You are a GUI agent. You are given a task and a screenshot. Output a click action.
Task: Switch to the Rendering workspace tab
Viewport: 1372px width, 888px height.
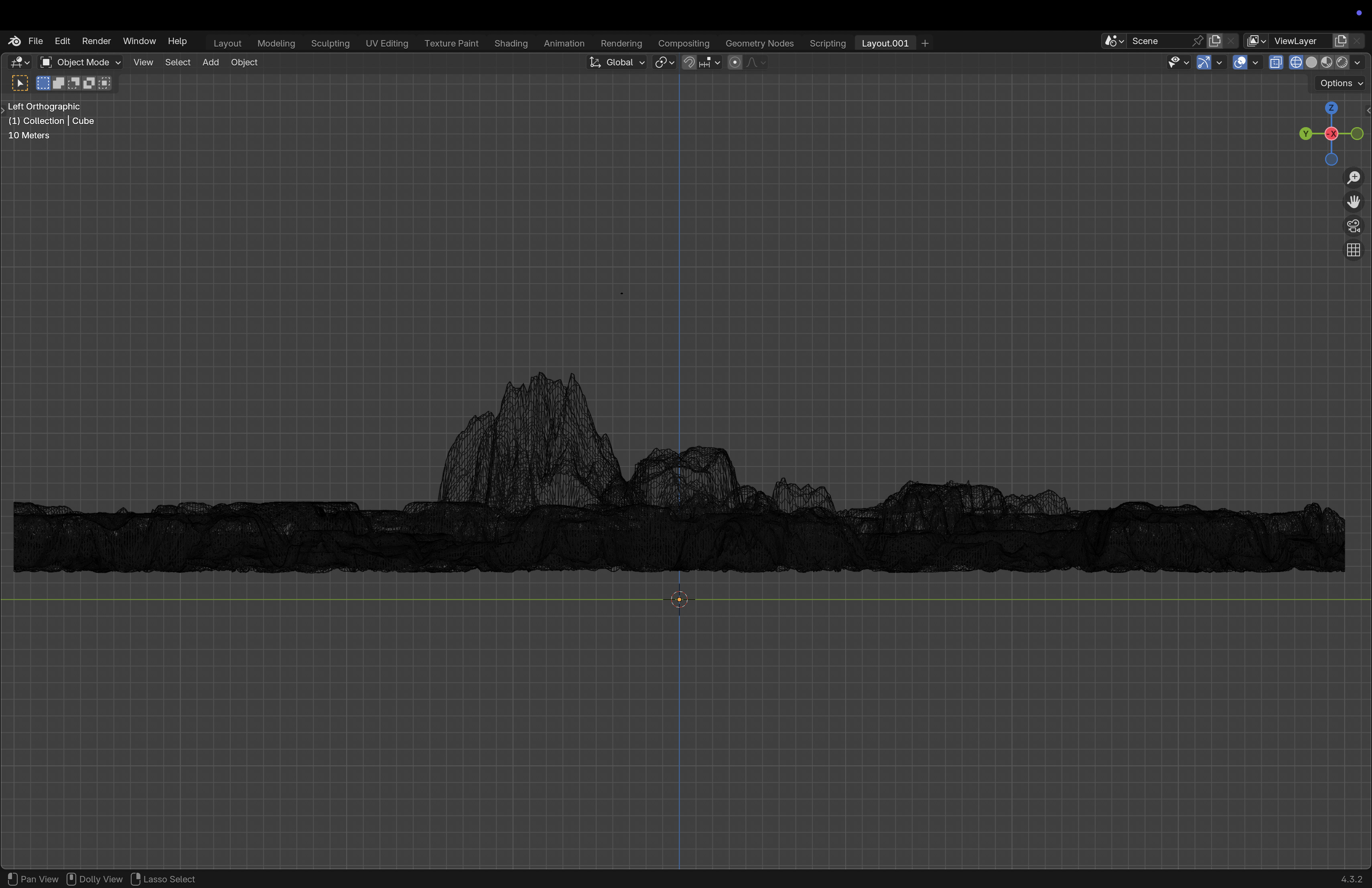point(621,43)
